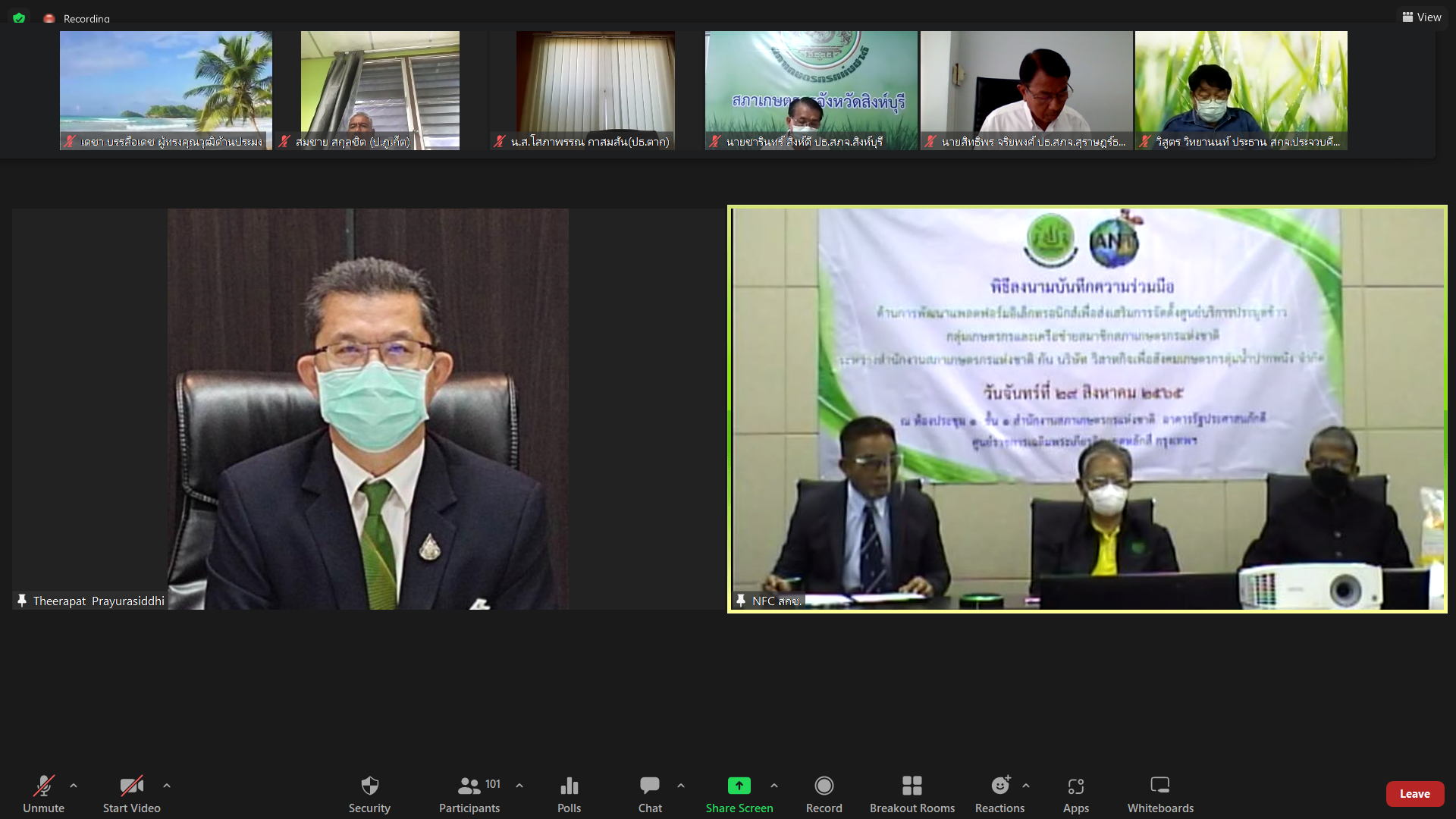Open the Chat bubble icon
1456x819 pixels.
tap(650, 786)
